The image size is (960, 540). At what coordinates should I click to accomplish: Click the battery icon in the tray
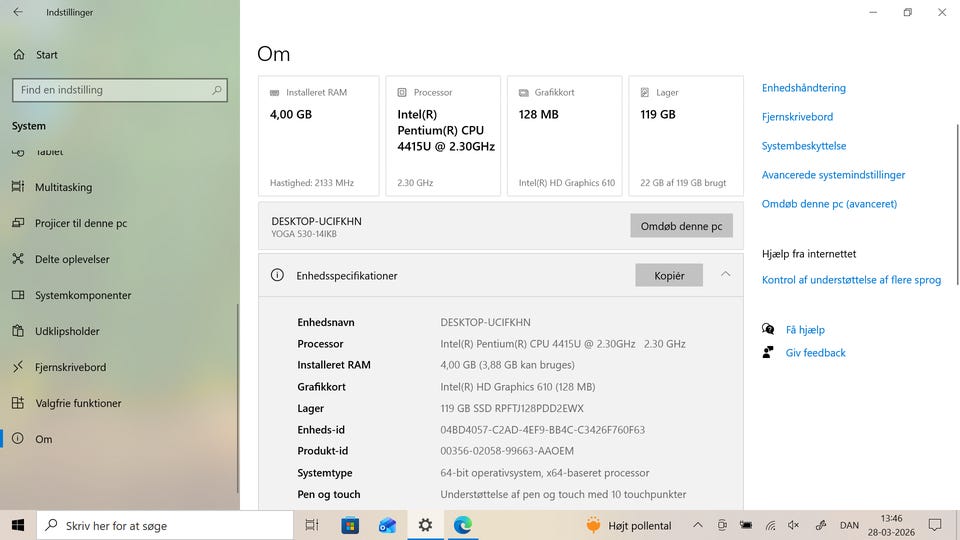click(x=746, y=525)
